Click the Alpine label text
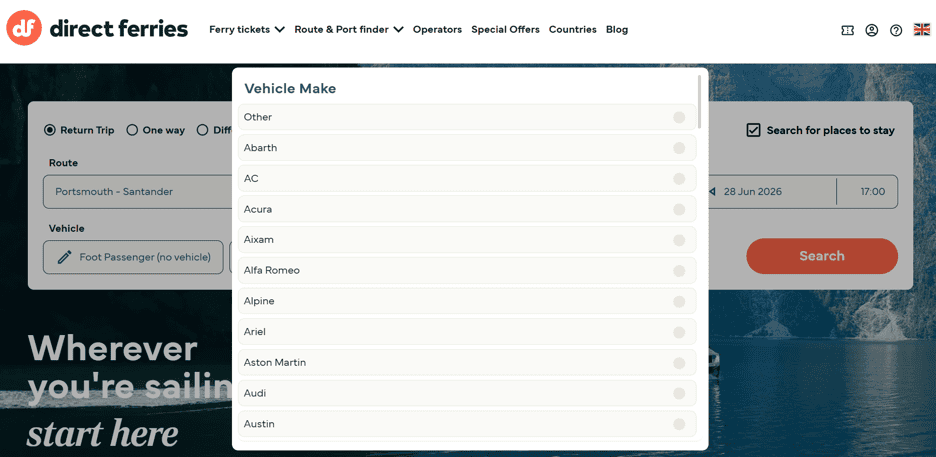The height and width of the screenshot is (457, 936). (x=259, y=301)
